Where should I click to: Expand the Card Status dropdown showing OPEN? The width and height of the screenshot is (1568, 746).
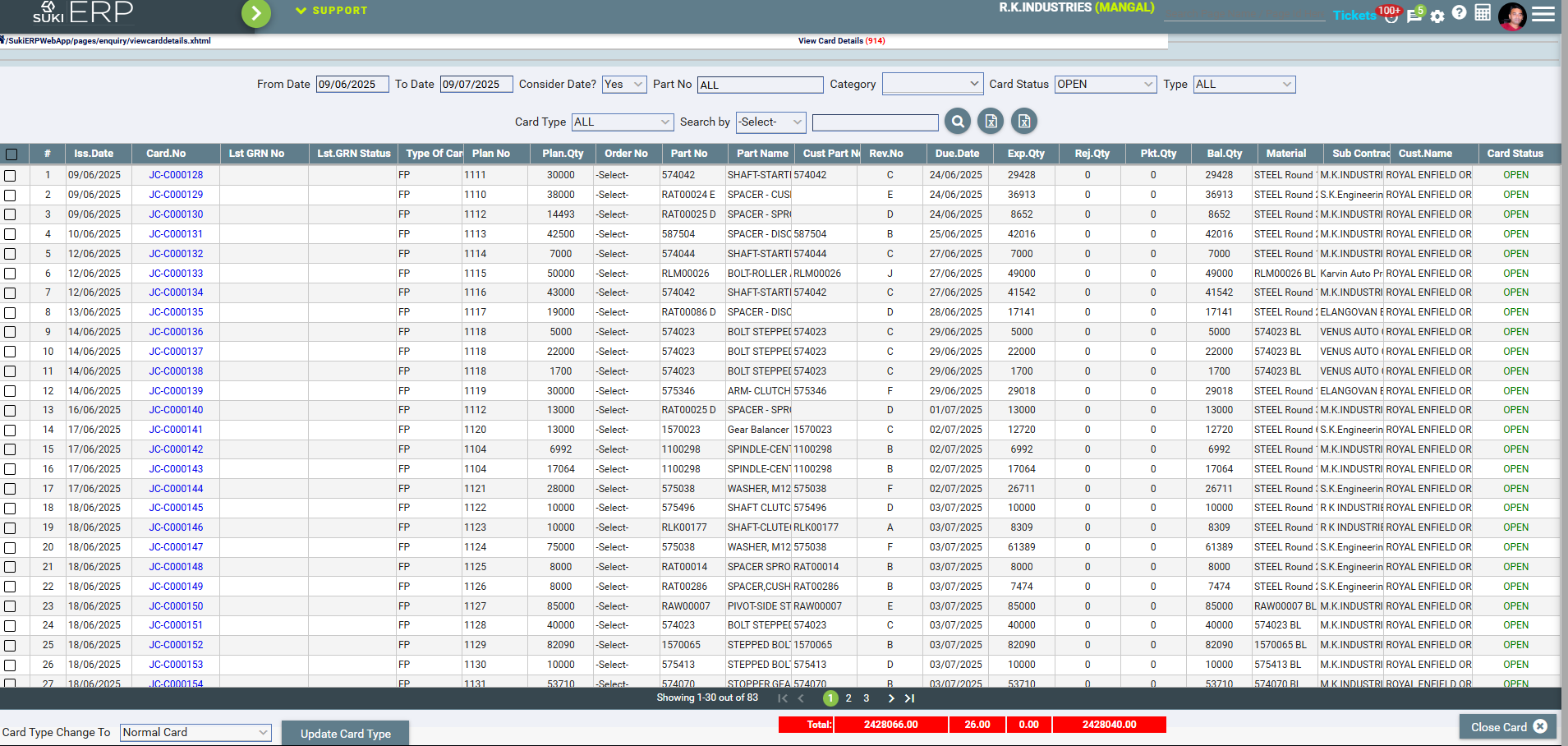(1105, 85)
